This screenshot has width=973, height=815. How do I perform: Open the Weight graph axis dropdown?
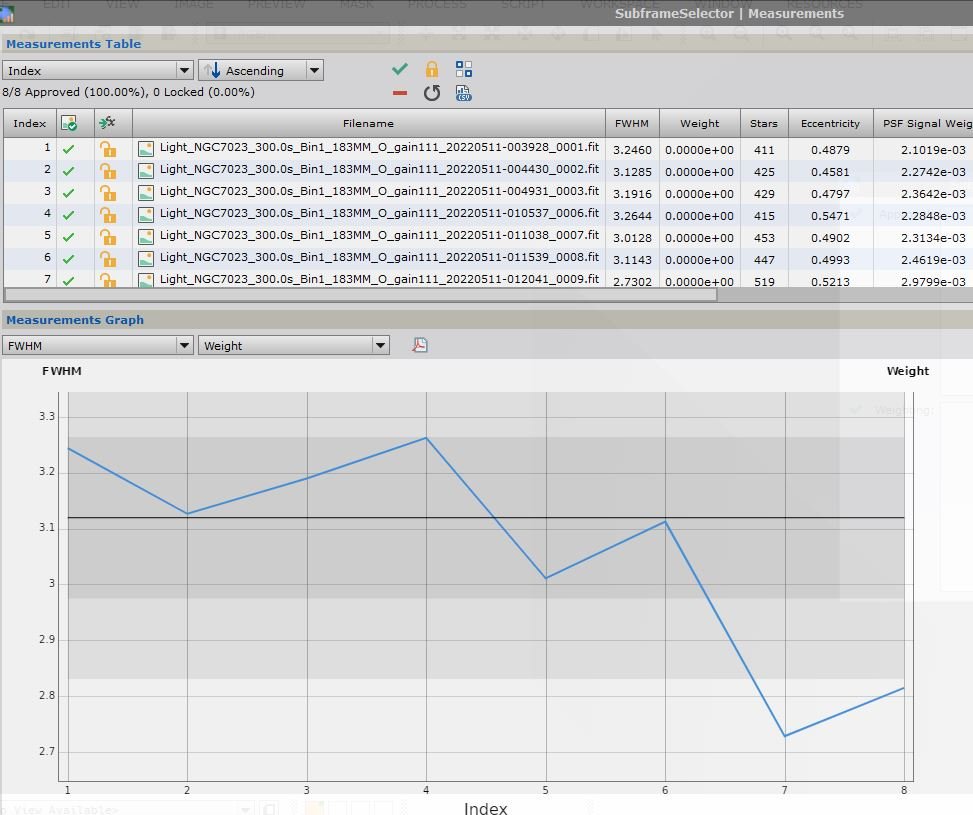(293, 346)
